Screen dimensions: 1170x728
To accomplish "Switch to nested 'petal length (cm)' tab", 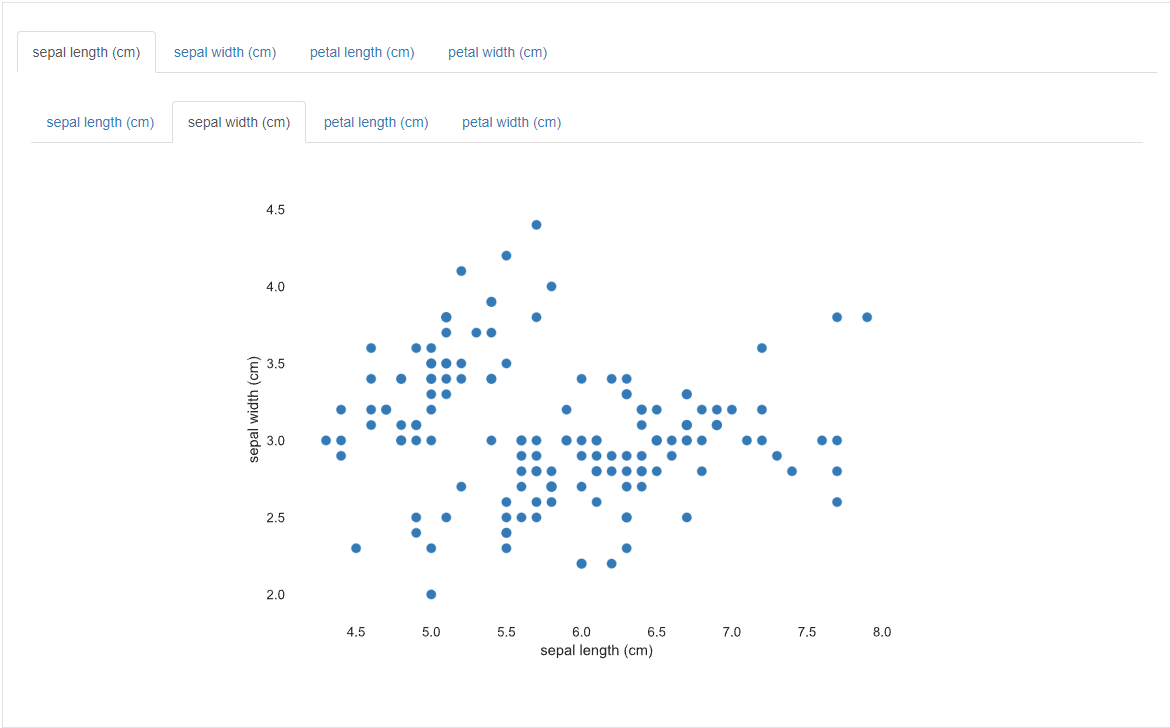I will (376, 122).
